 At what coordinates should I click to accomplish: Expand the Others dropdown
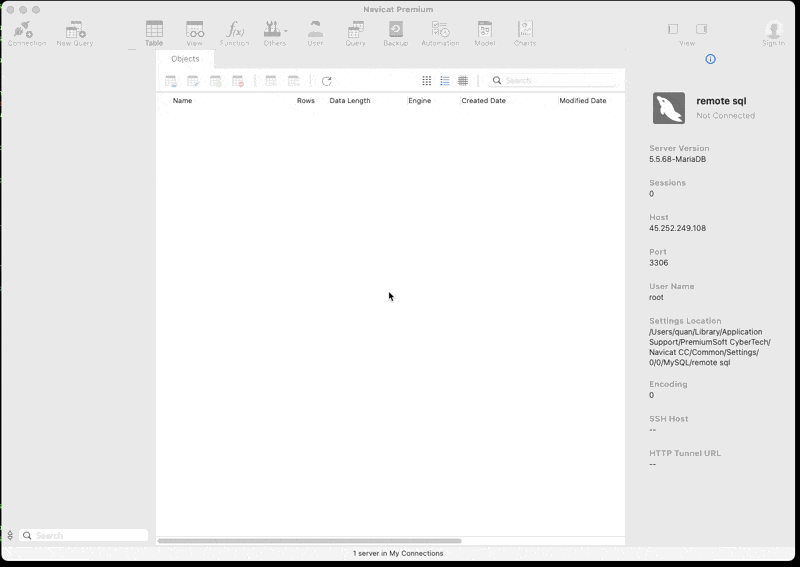click(x=275, y=33)
